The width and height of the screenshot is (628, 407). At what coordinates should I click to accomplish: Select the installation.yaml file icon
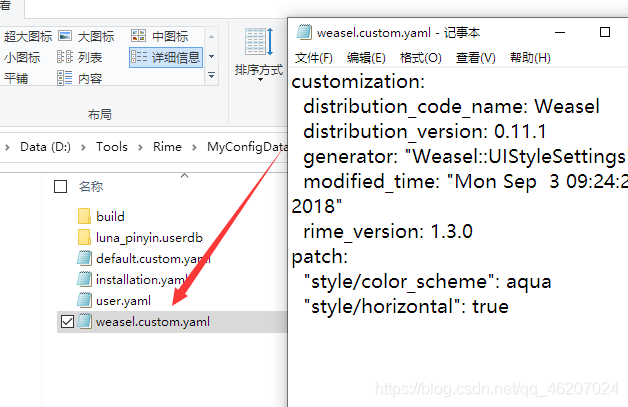[x=84, y=279]
